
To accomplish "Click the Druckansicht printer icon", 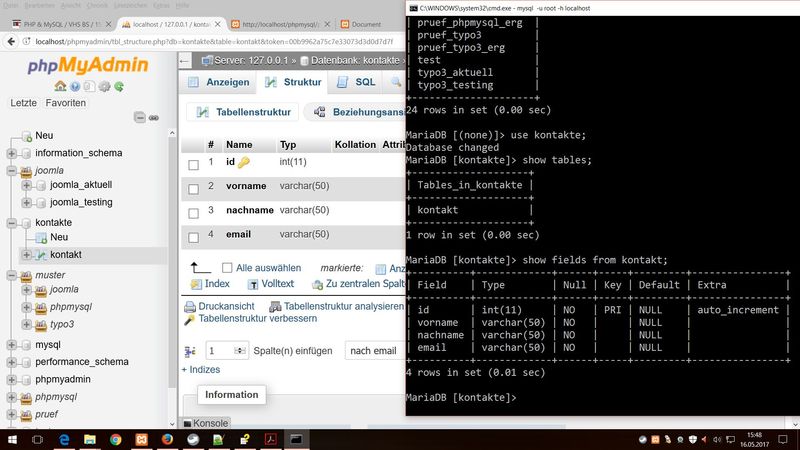I will tap(190, 306).
